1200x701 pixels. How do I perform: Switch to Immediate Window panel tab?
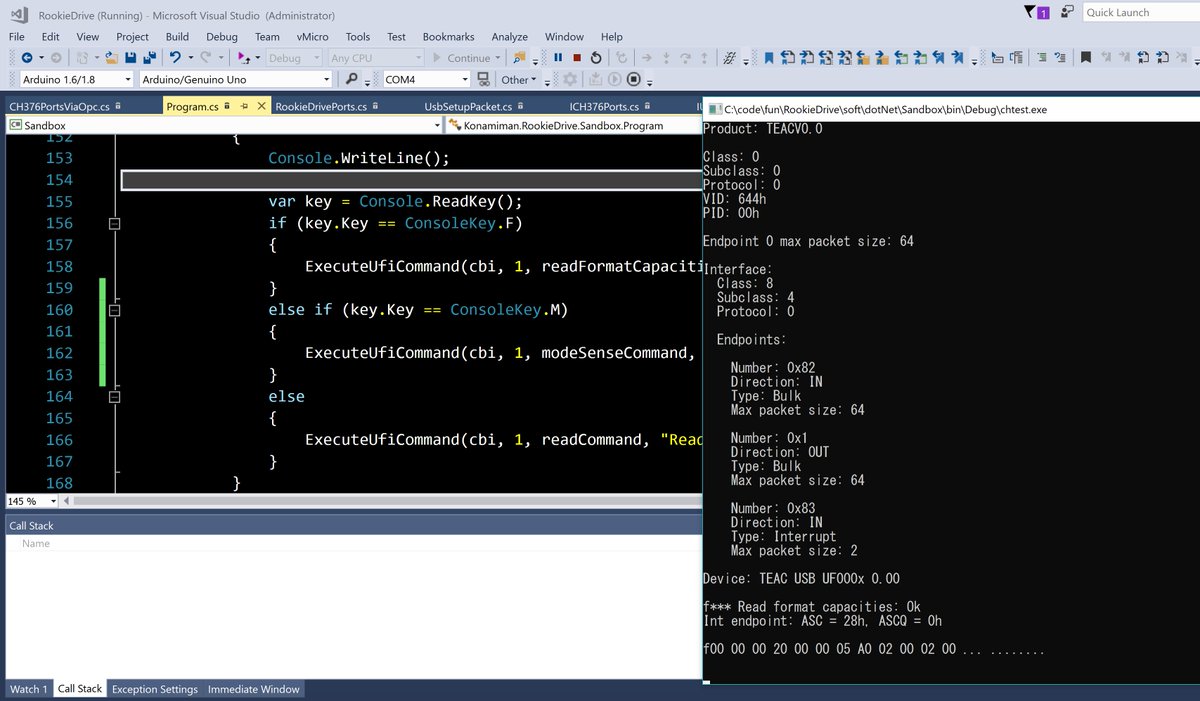(252, 689)
